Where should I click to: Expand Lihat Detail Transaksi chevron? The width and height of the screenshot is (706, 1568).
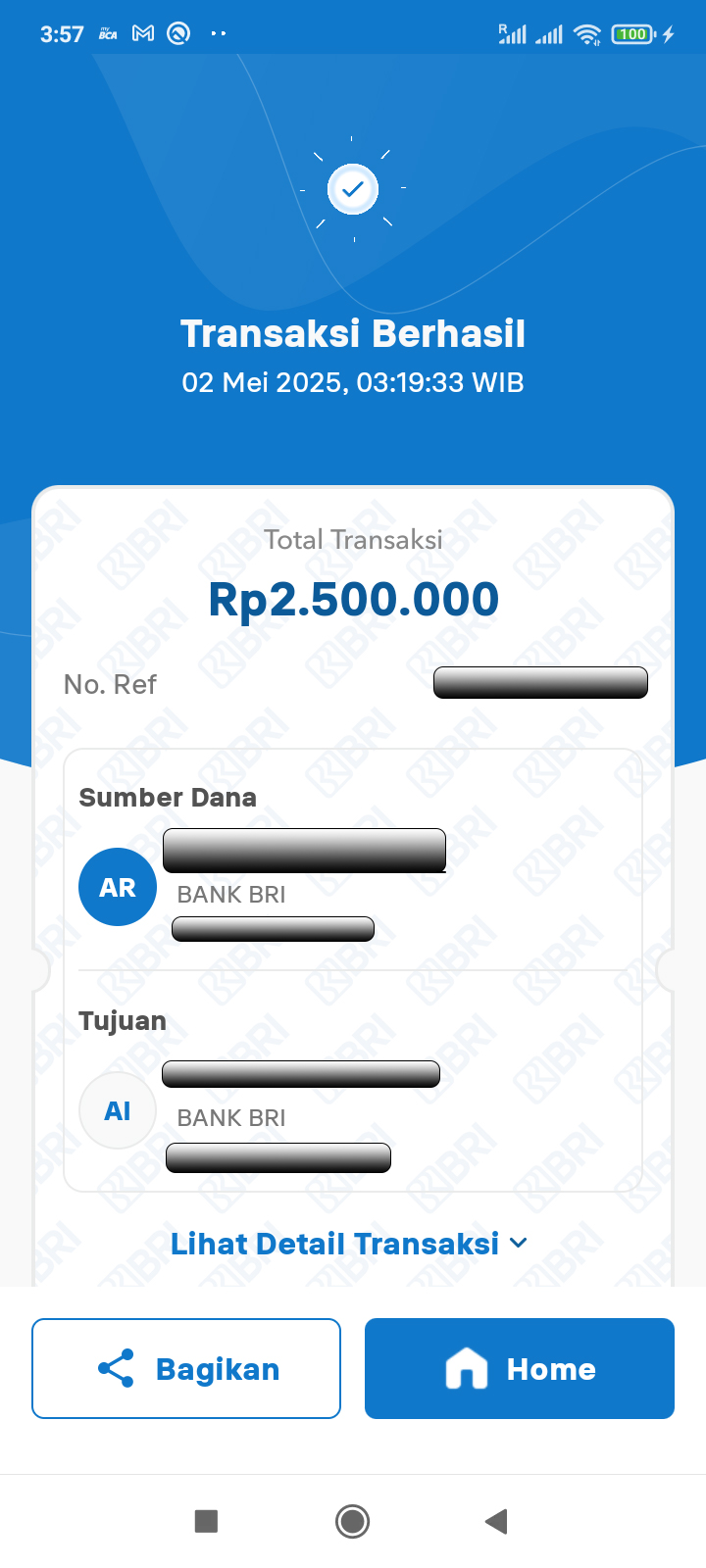click(x=519, y=1243)
